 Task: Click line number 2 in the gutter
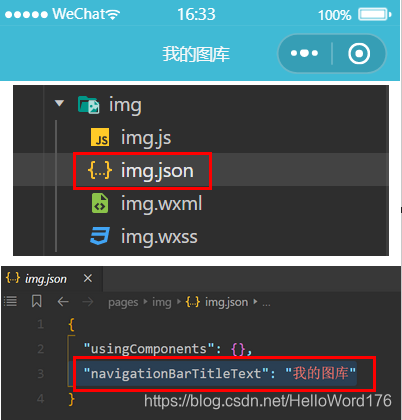click(40, 349)
